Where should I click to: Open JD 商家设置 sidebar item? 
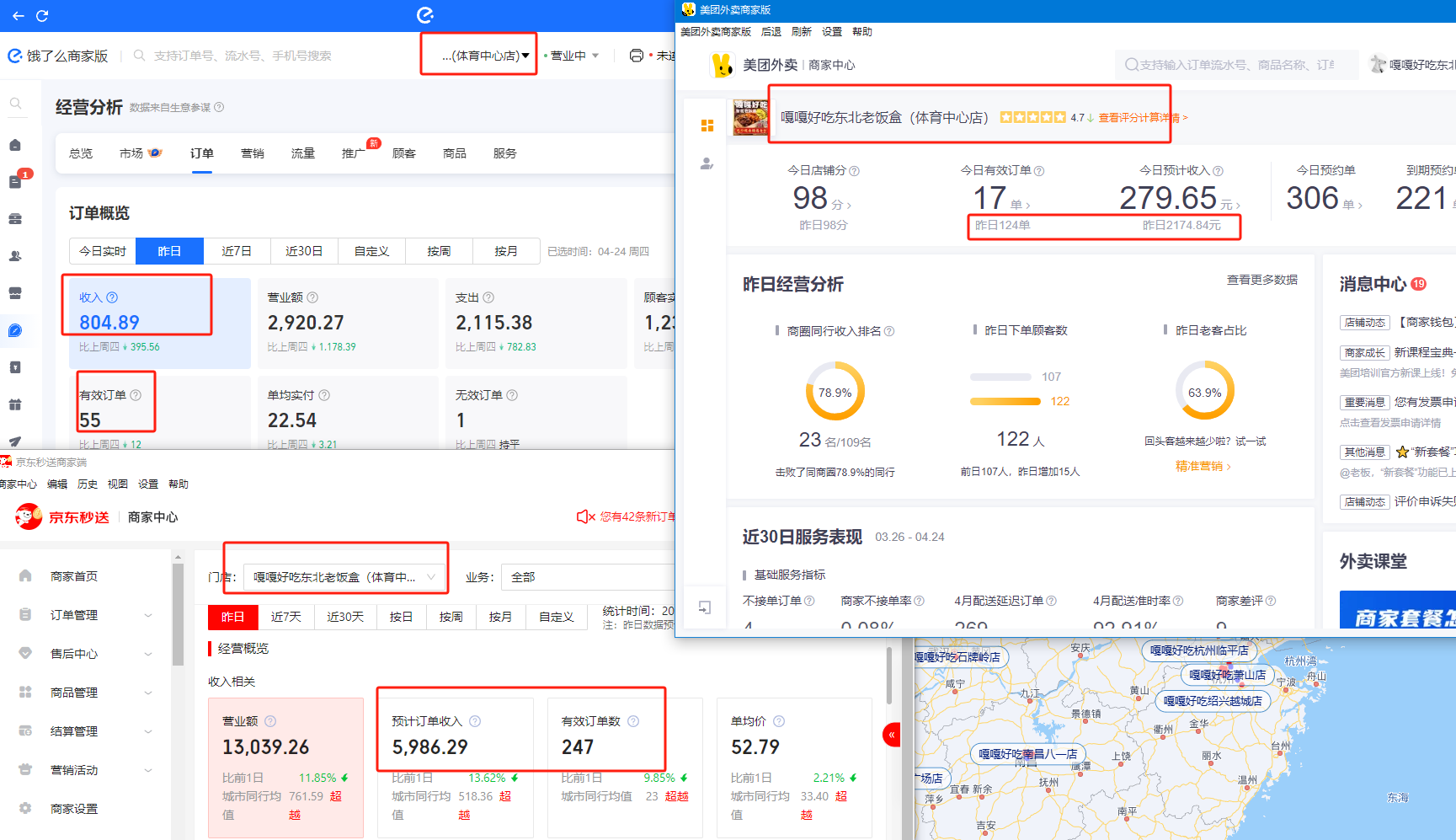(x=74, y=809)
